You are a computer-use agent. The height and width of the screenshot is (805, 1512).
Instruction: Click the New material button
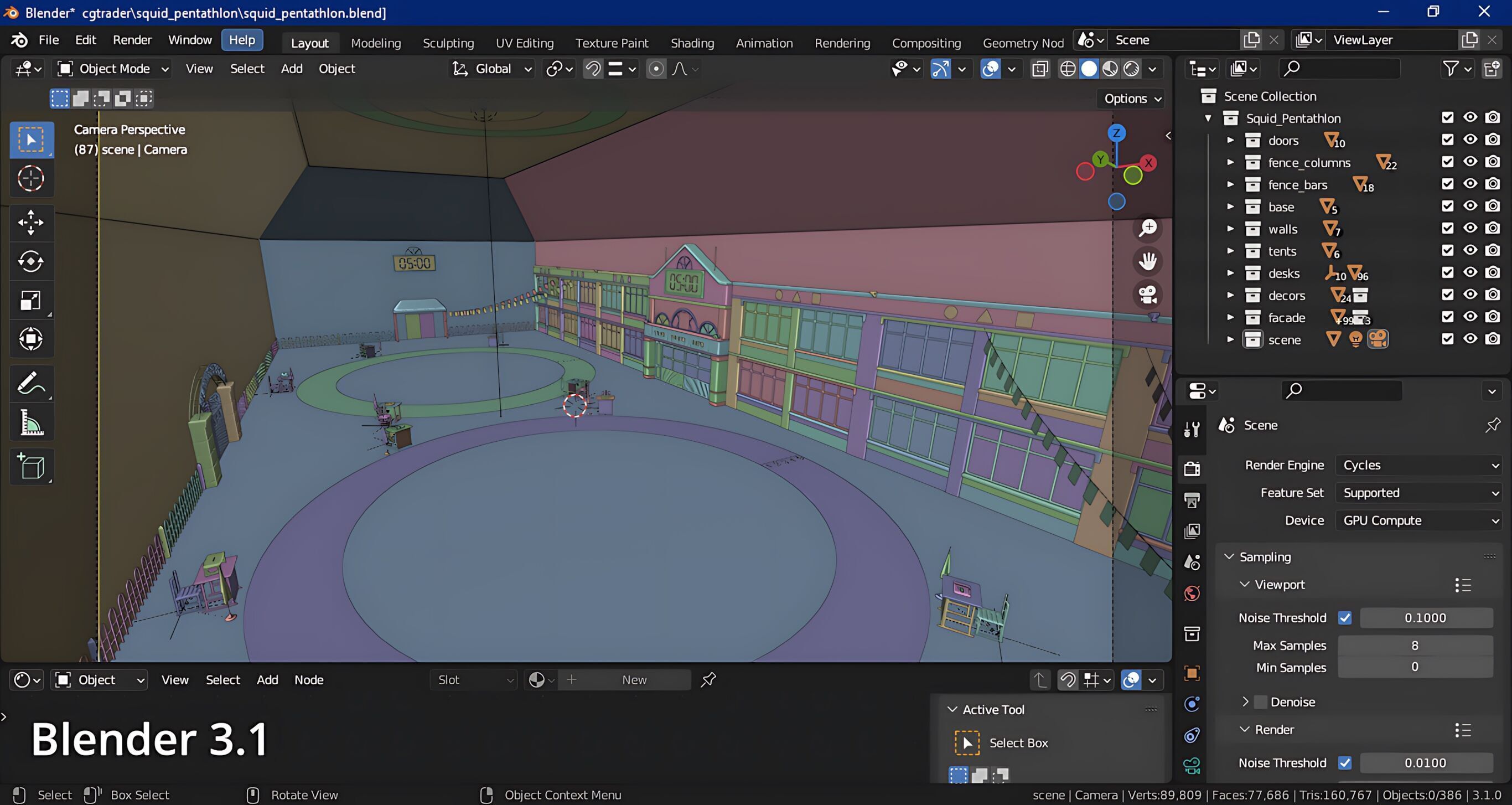[x=633, y=680]
